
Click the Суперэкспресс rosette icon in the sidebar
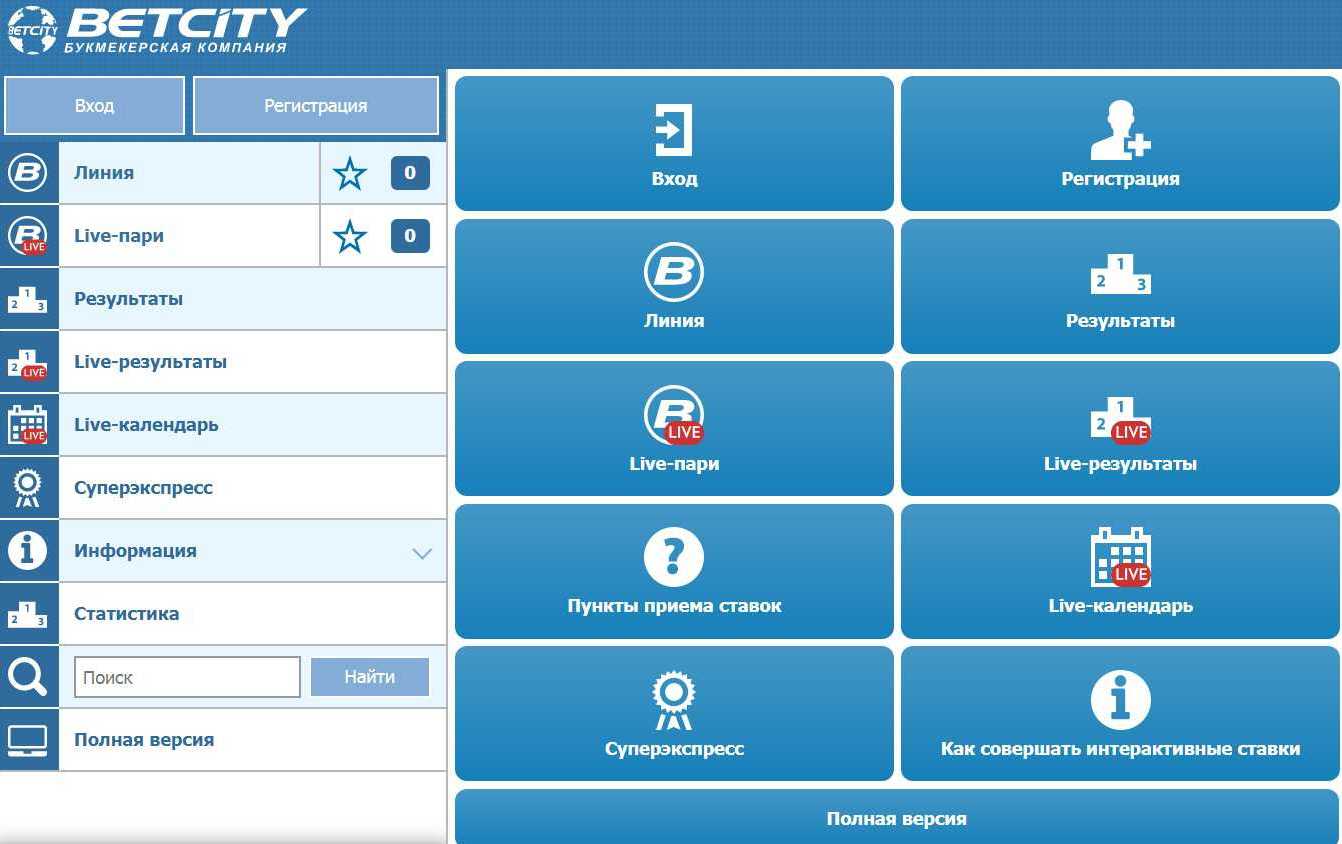(28, 488)
